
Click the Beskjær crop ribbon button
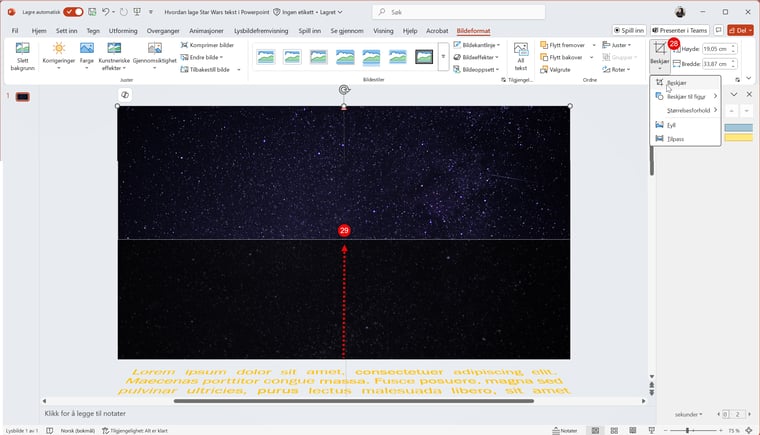coord(659,55)
